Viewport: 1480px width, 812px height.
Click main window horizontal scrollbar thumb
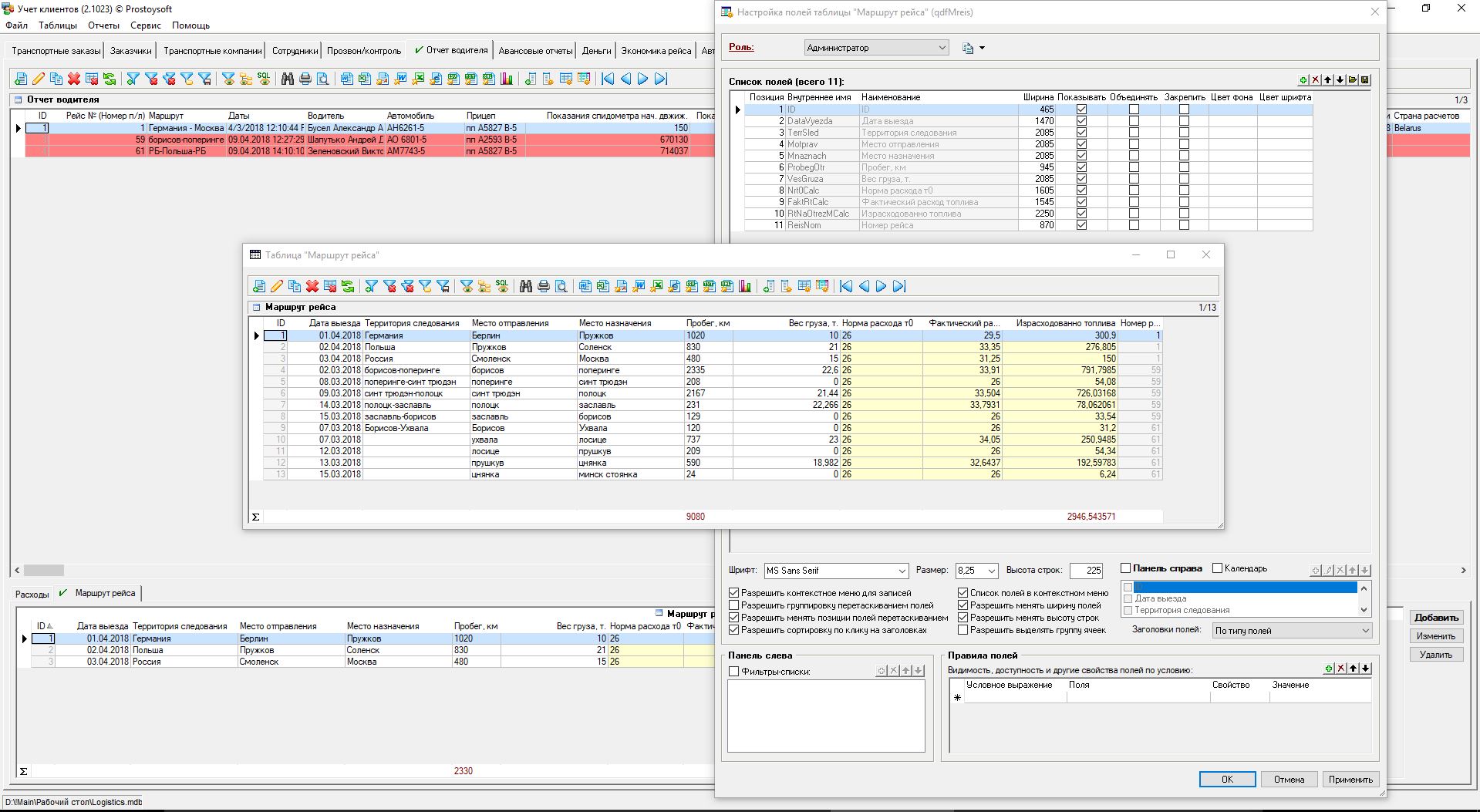[44, 571]
